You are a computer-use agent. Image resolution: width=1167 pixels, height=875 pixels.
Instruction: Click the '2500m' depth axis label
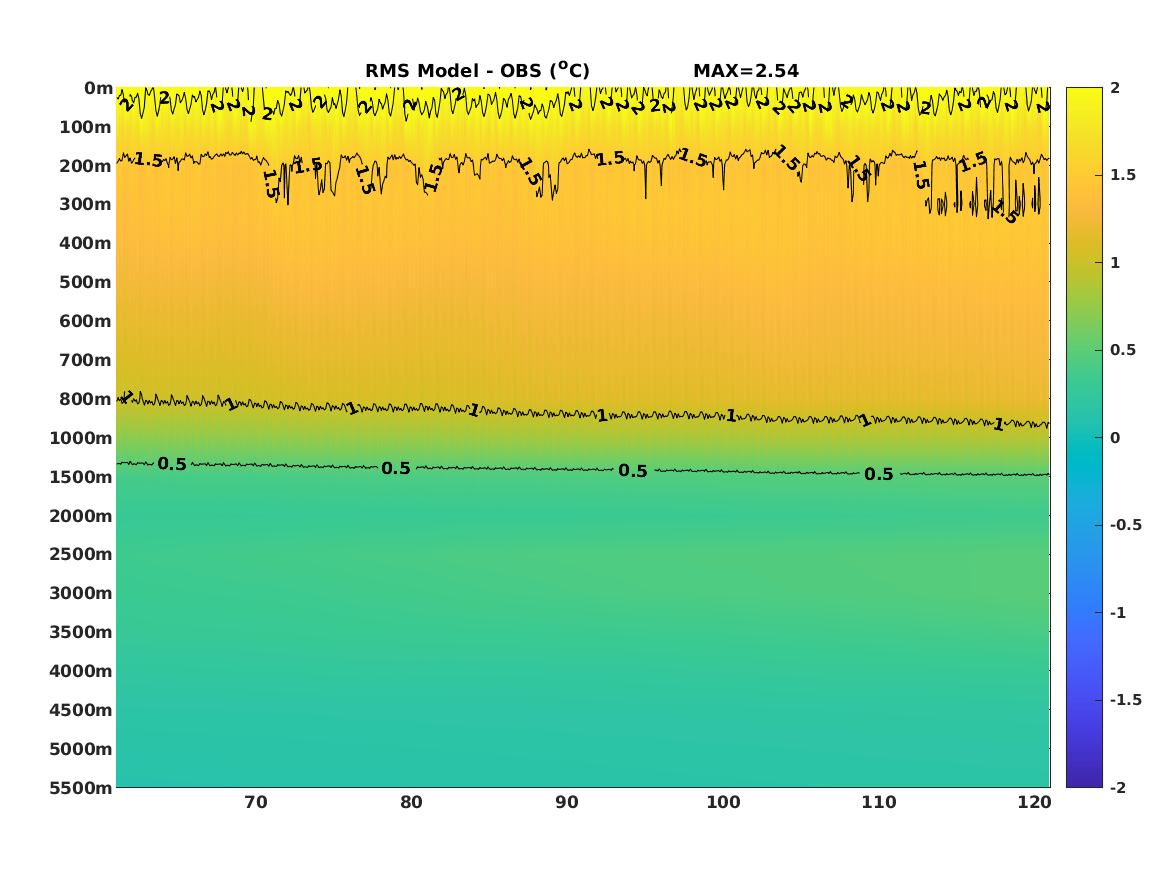point(81,554)
